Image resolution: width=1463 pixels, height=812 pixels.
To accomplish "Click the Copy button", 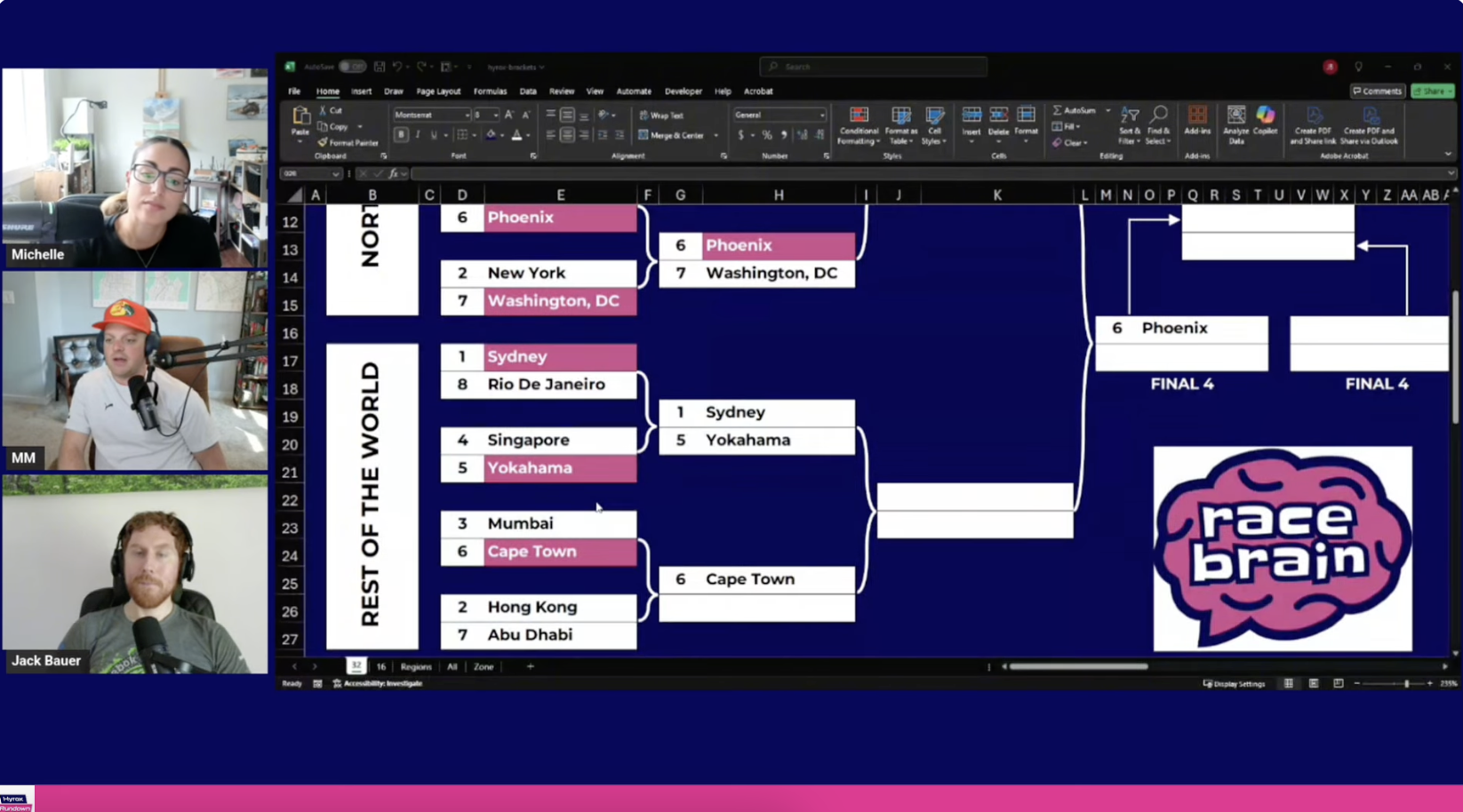I will point(334,127).
